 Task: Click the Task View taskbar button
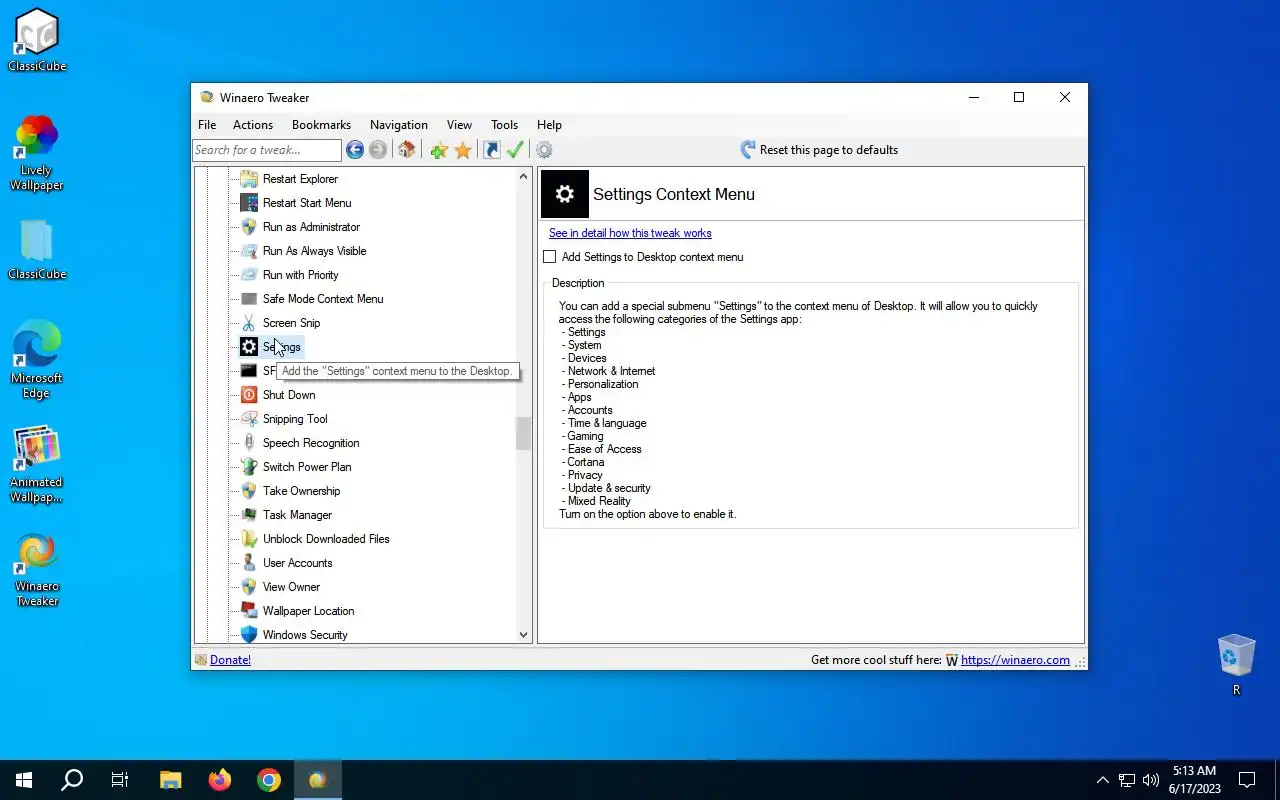[x=120, y=780]
